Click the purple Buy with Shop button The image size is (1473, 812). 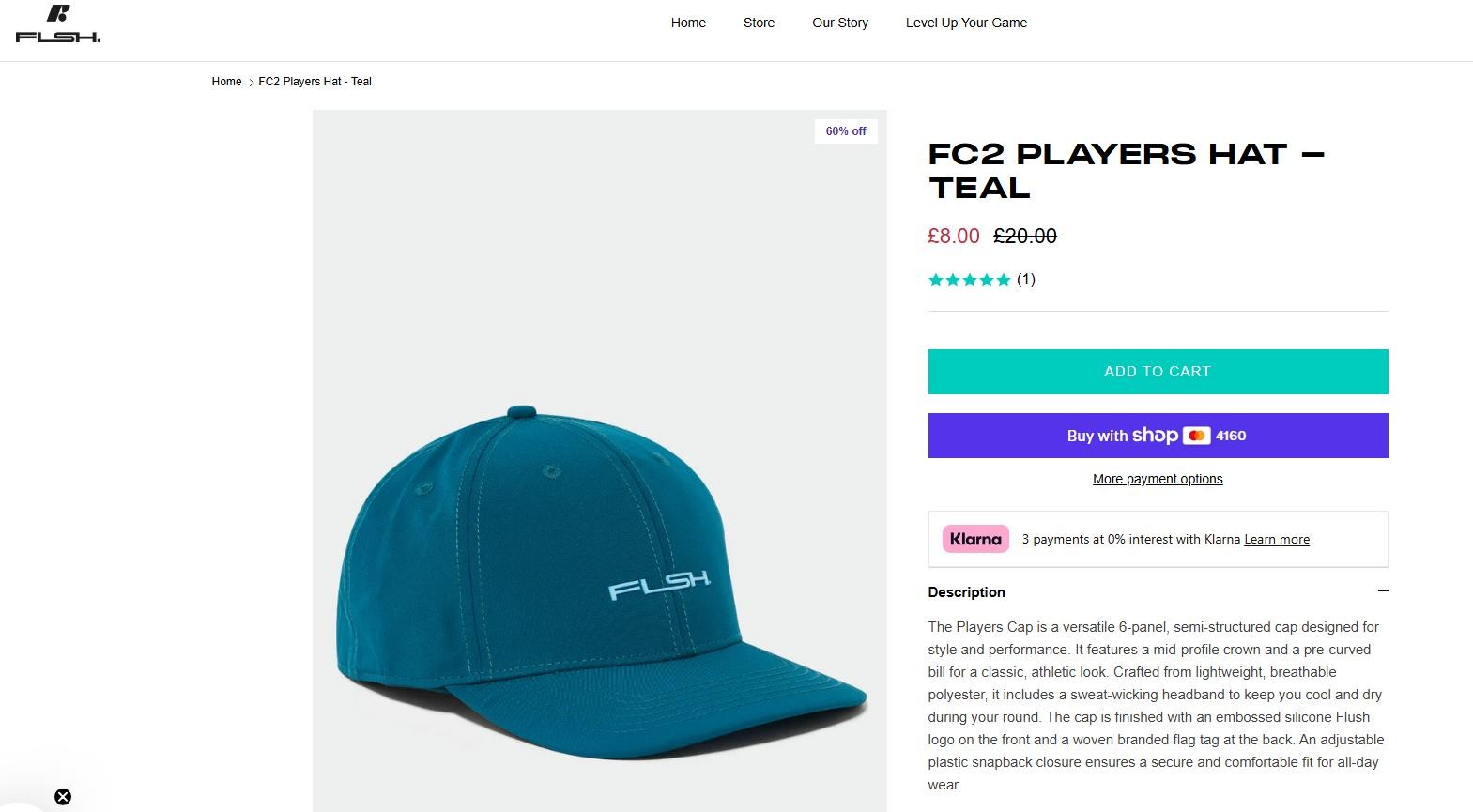tap(1158, 436)
